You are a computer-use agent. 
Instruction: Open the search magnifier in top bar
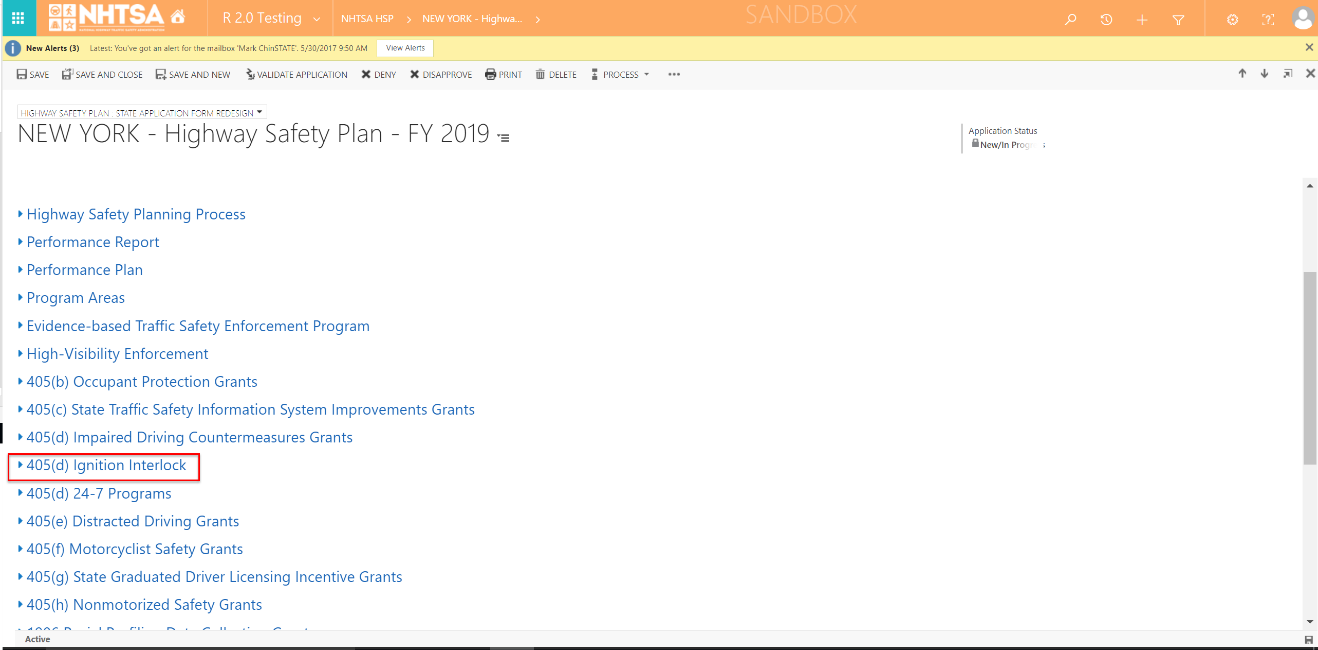1071,19
